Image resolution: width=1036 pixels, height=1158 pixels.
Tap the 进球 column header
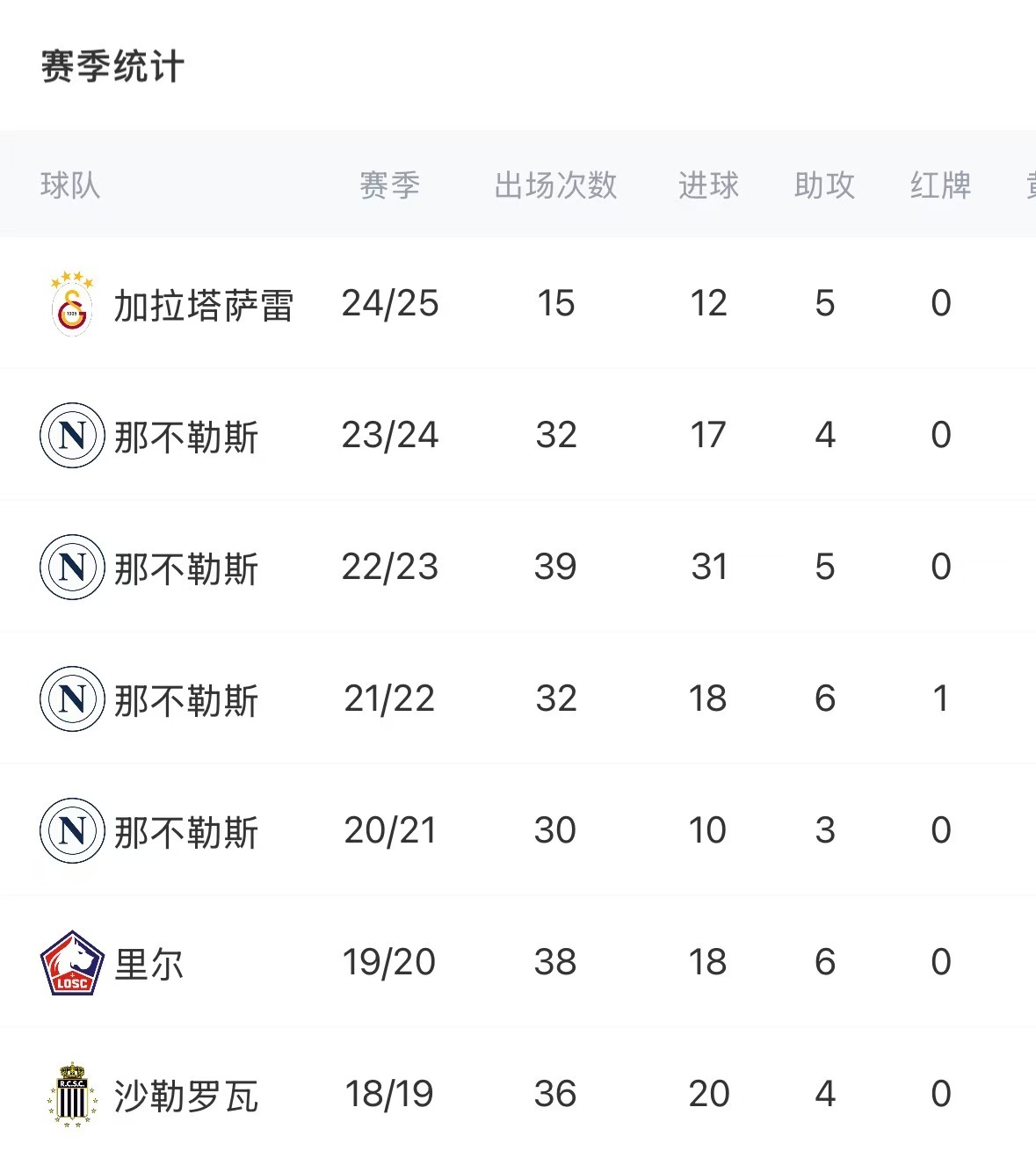coord(708,185)
